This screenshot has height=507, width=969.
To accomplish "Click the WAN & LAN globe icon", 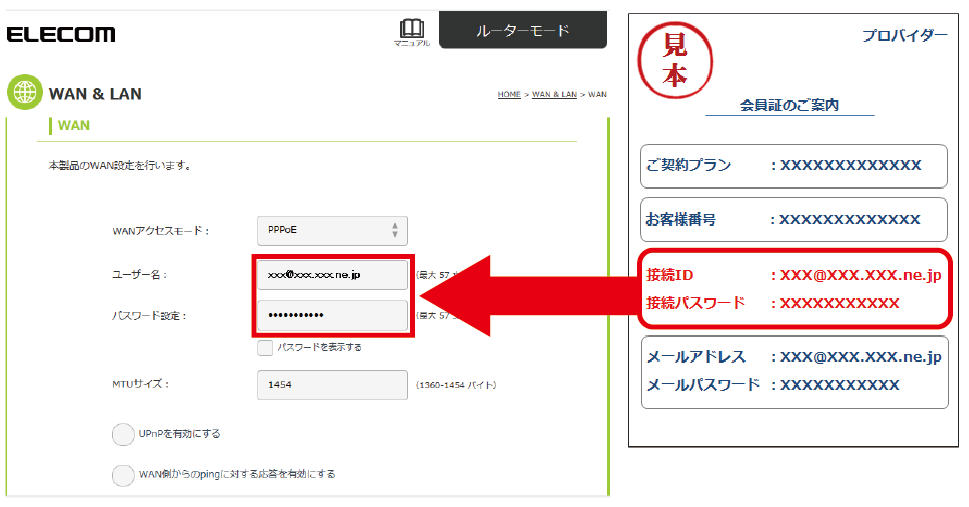I will click(25, 92).
